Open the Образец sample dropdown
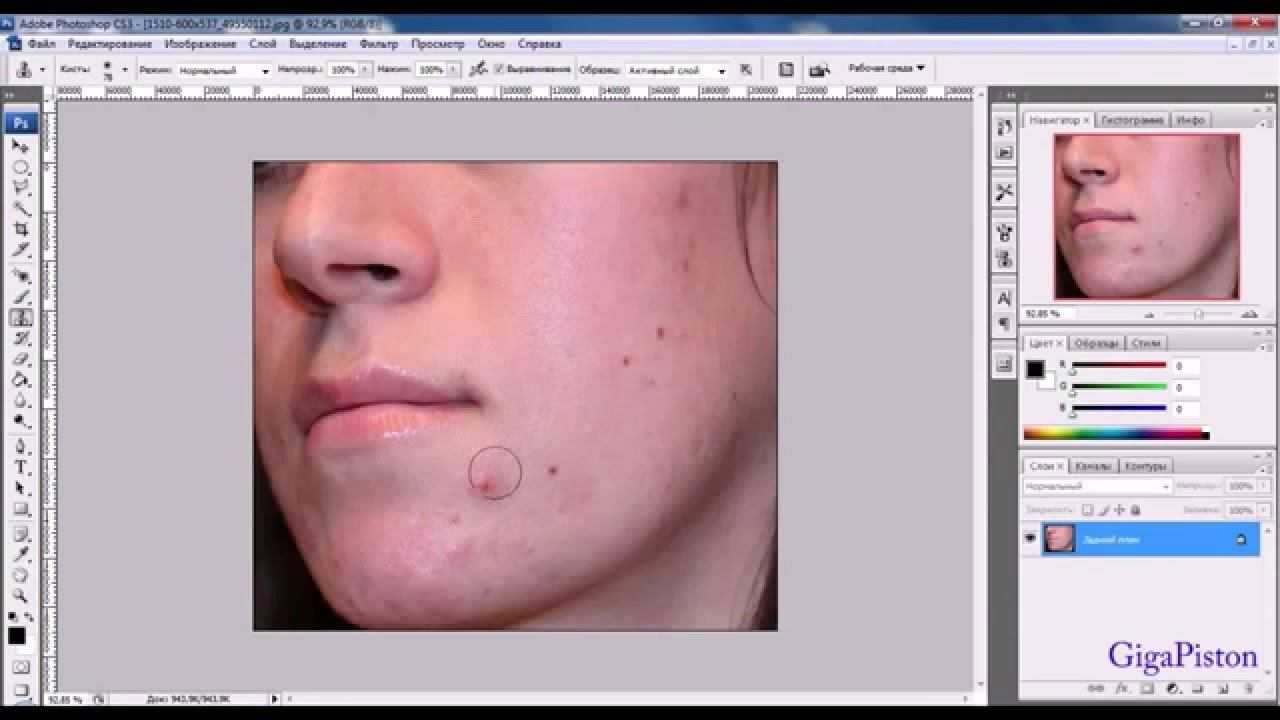Image resolution: width=1280 pixels, height=720 pixels. coord(677,71)
